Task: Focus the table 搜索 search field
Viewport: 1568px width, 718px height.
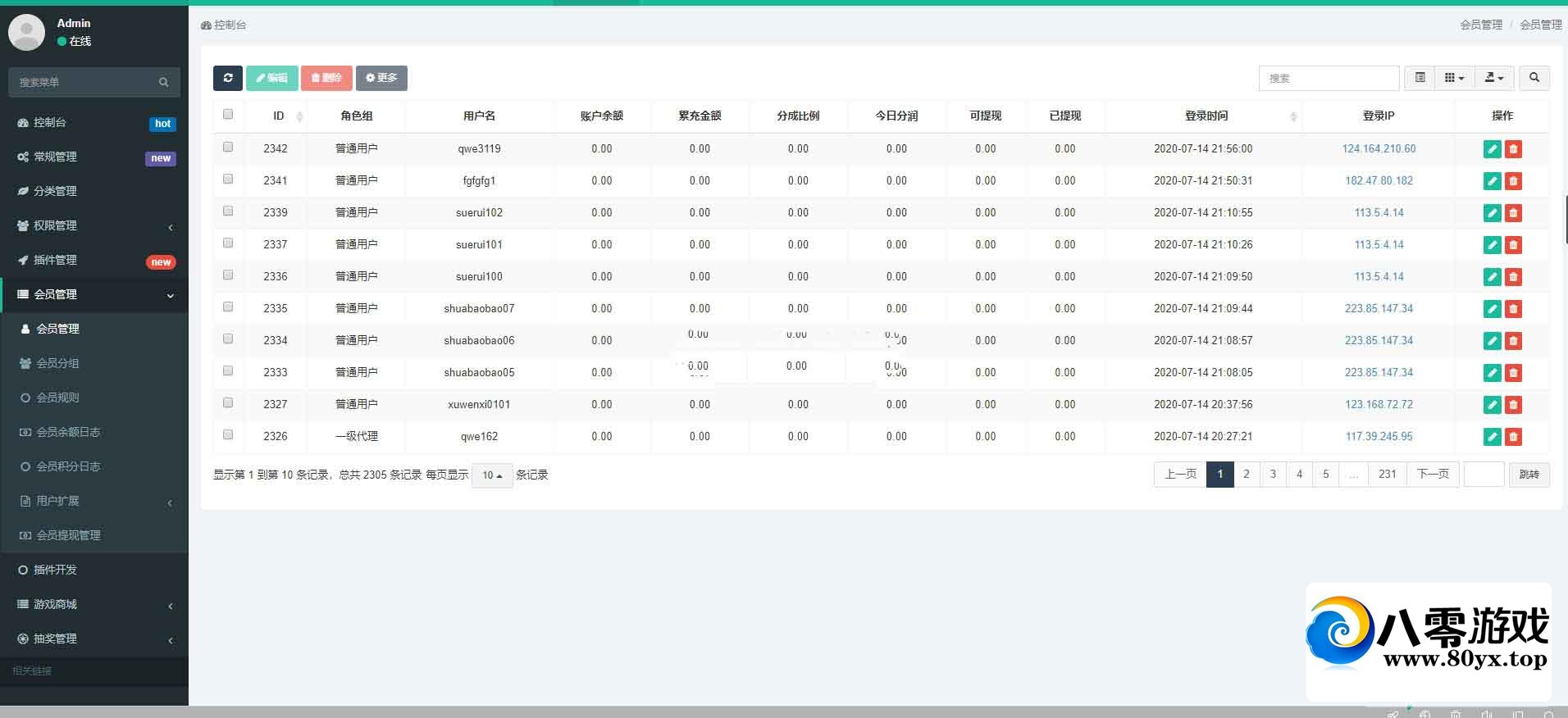Action: (1329, 78)
